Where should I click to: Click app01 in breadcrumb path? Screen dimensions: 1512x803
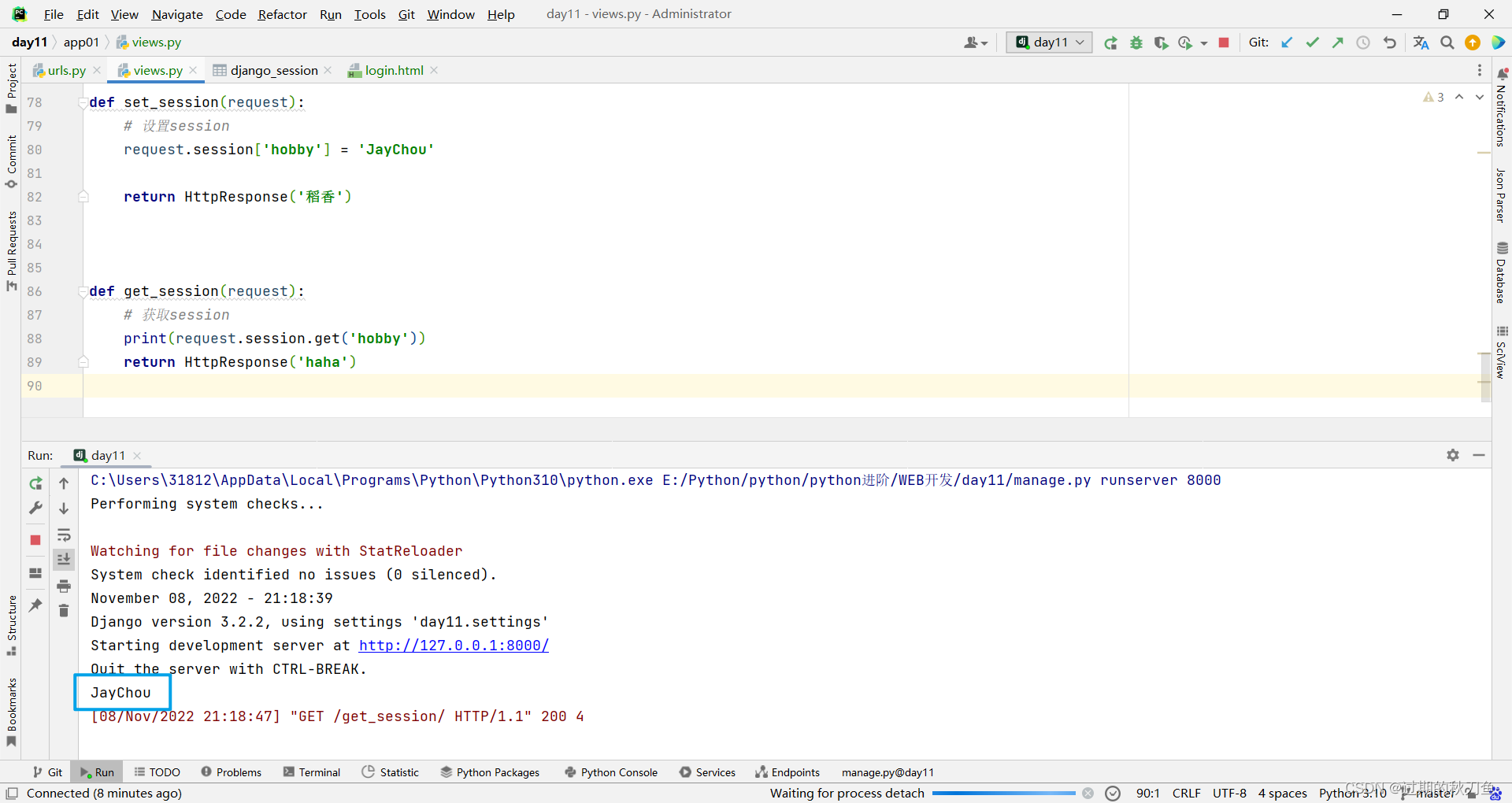click(x=81, y=43)
